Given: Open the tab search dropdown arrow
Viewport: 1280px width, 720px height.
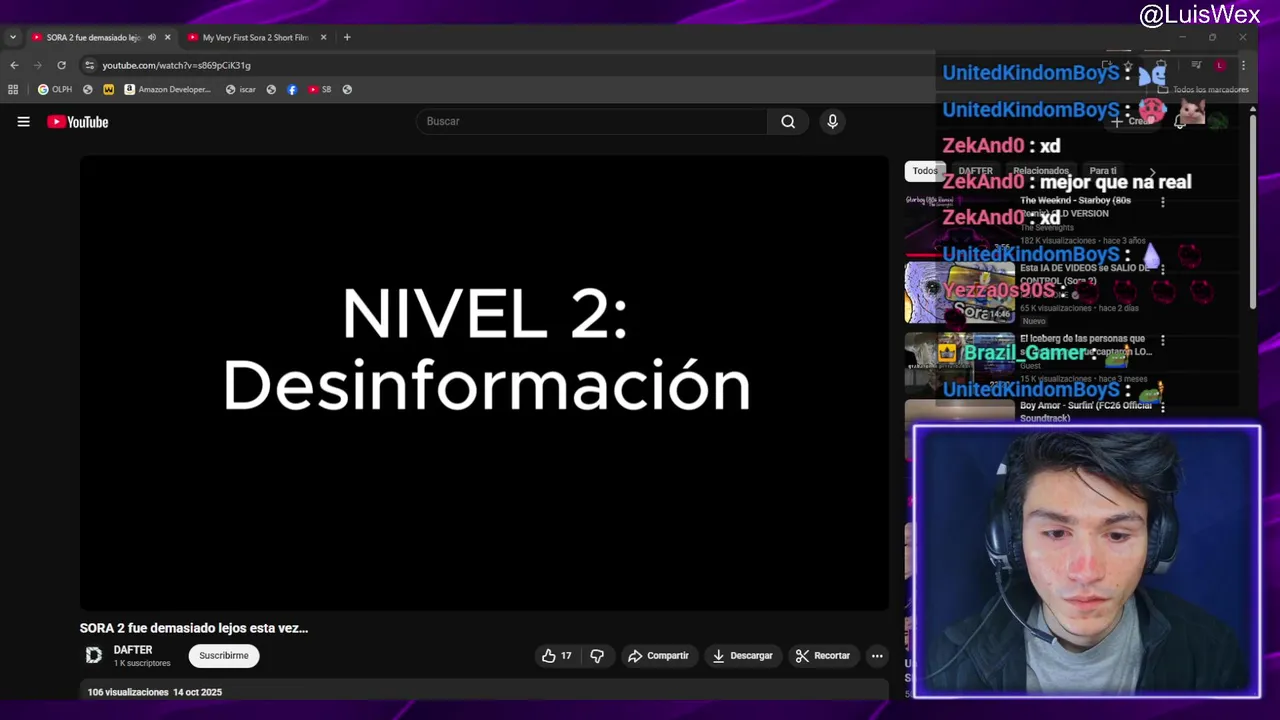Looking at the screenshot, I should coord(12,37).
